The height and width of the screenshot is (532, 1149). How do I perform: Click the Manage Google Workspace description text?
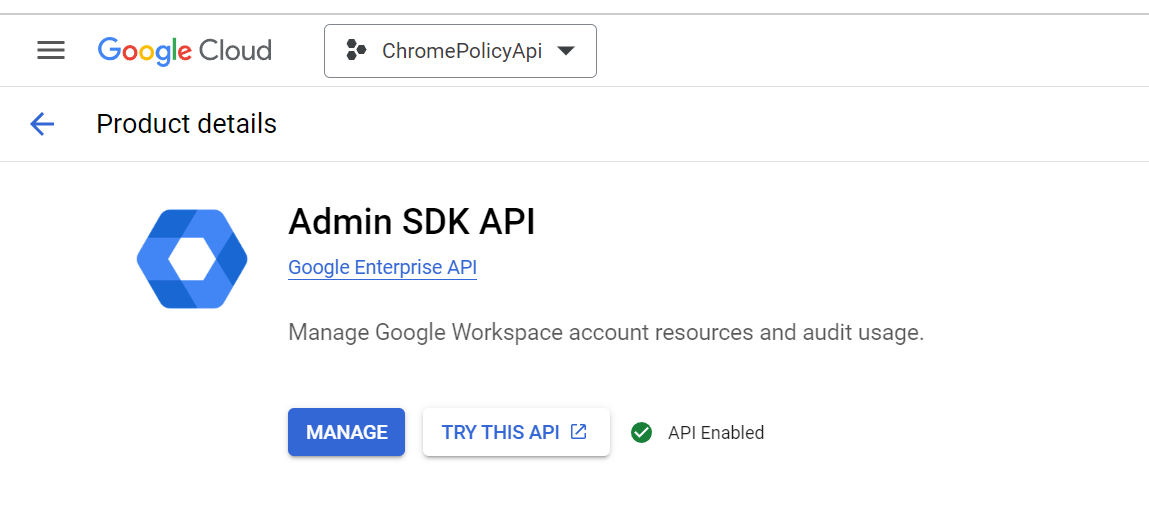[x=605, y=332]
